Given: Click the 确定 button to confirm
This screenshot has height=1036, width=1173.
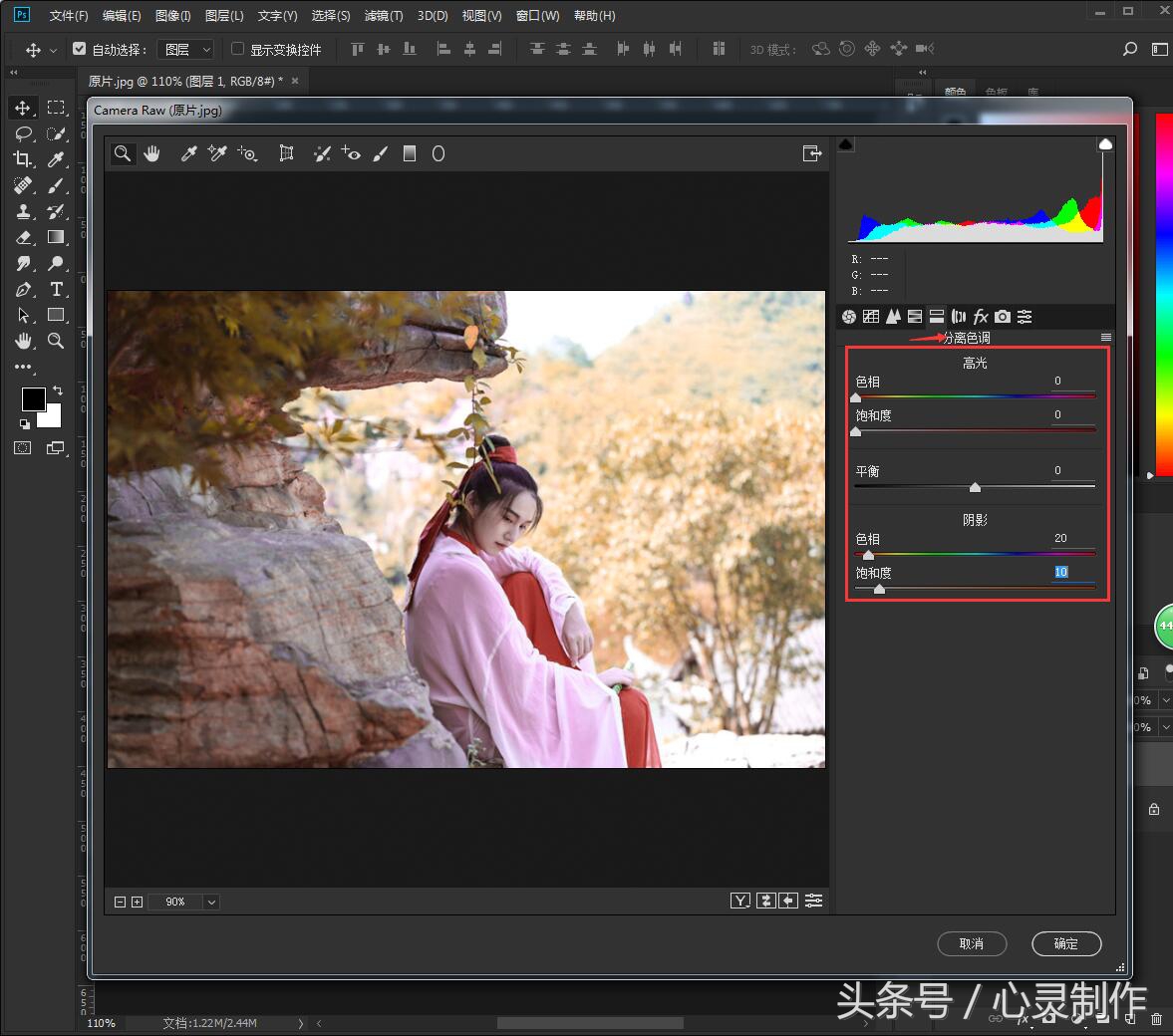Looking at the screenshot, I should pos(1066,944).
